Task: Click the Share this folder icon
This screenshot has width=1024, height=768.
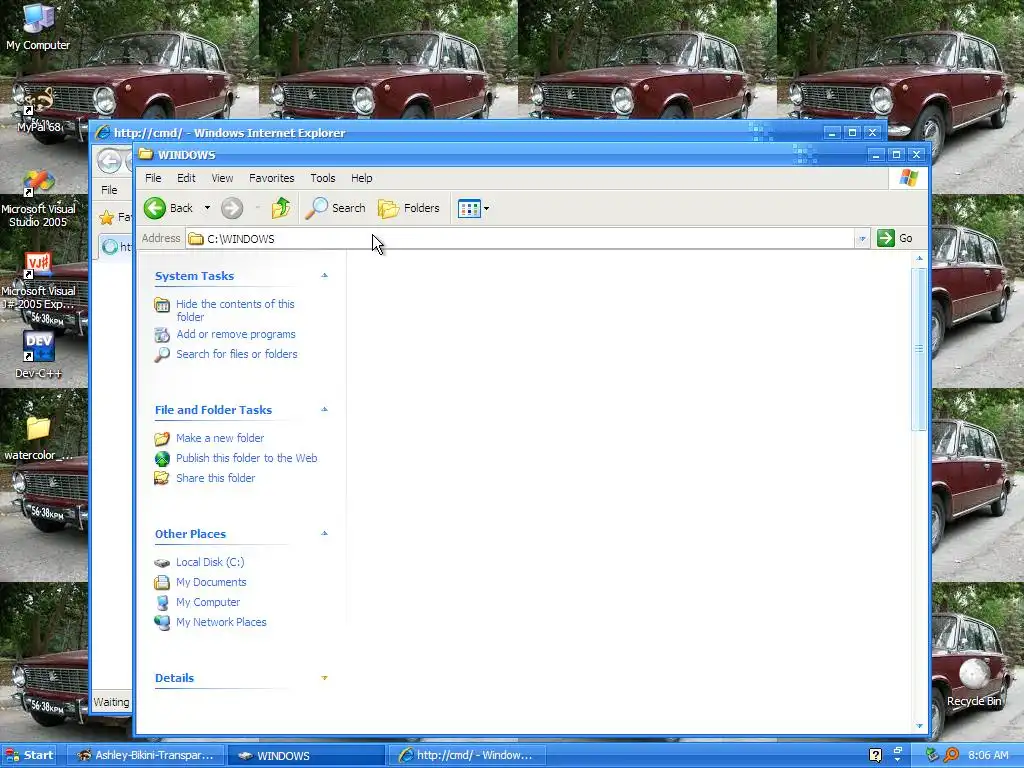Action: point(162,478)
